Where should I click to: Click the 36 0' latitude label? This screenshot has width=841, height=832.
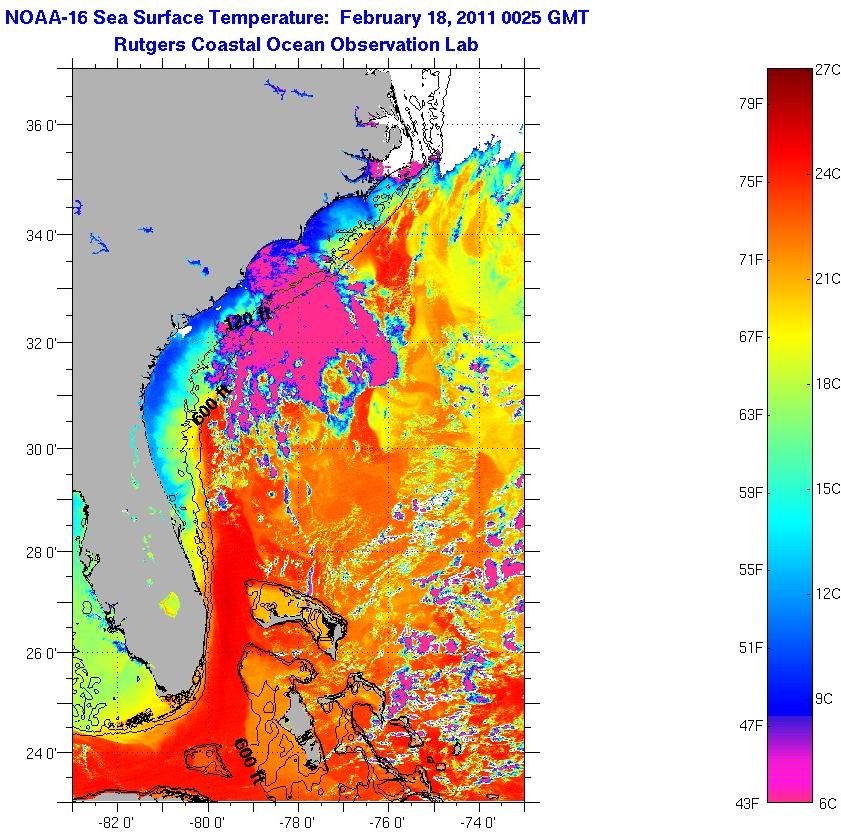(x=41, y=126)
